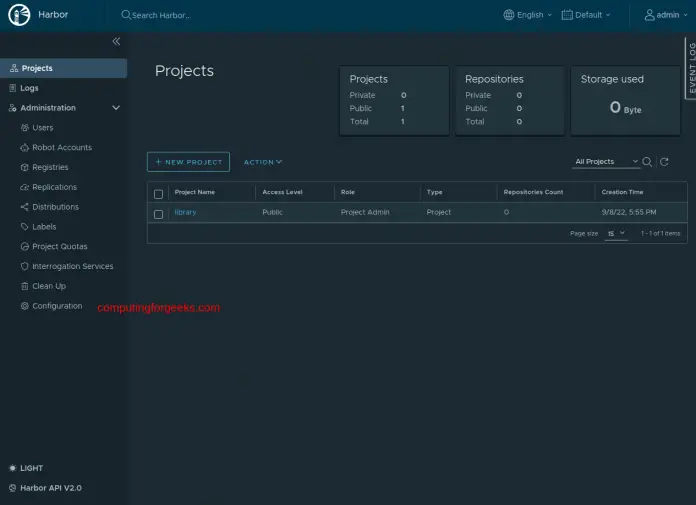Select the library project checkbox
The image size is (696, 505).
[158, 213]
